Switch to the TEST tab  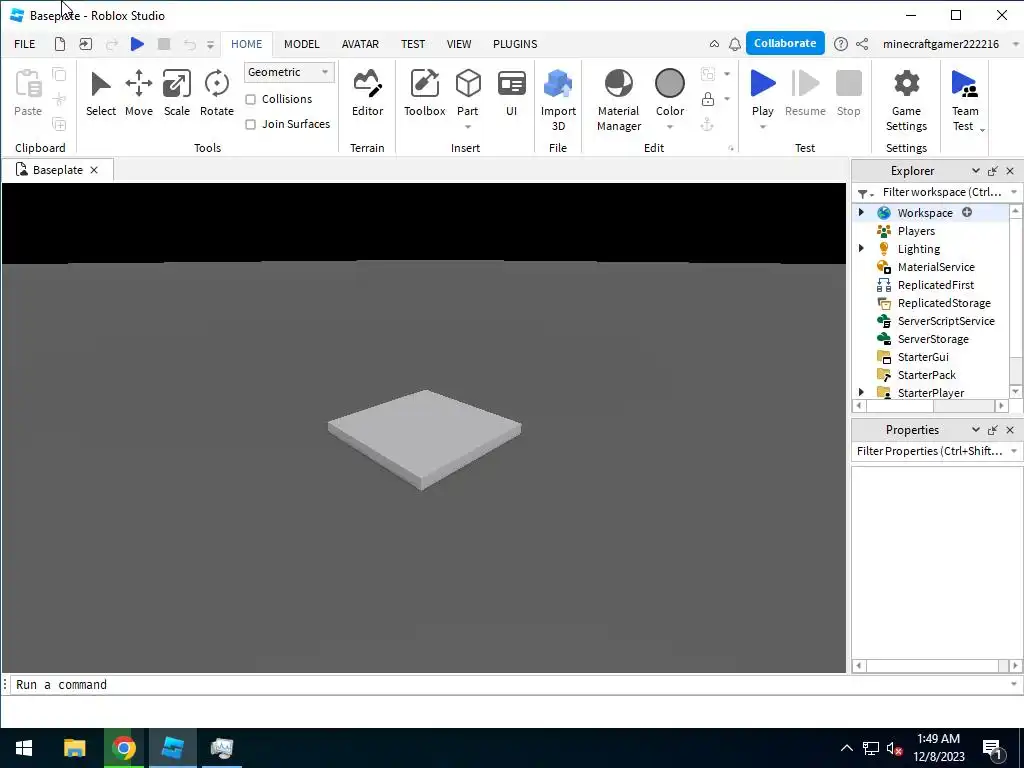pos(413,44)
